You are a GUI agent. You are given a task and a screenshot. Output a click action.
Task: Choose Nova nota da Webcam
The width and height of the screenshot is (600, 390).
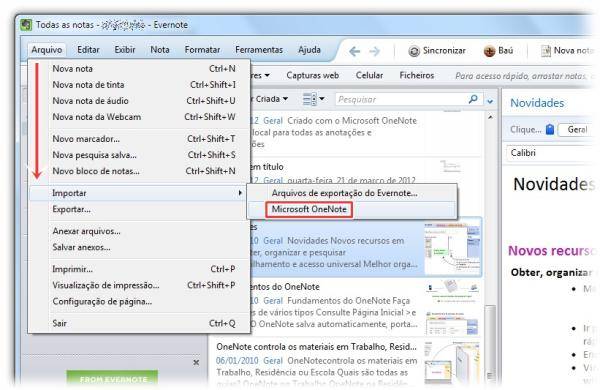[x=140, y=117]
